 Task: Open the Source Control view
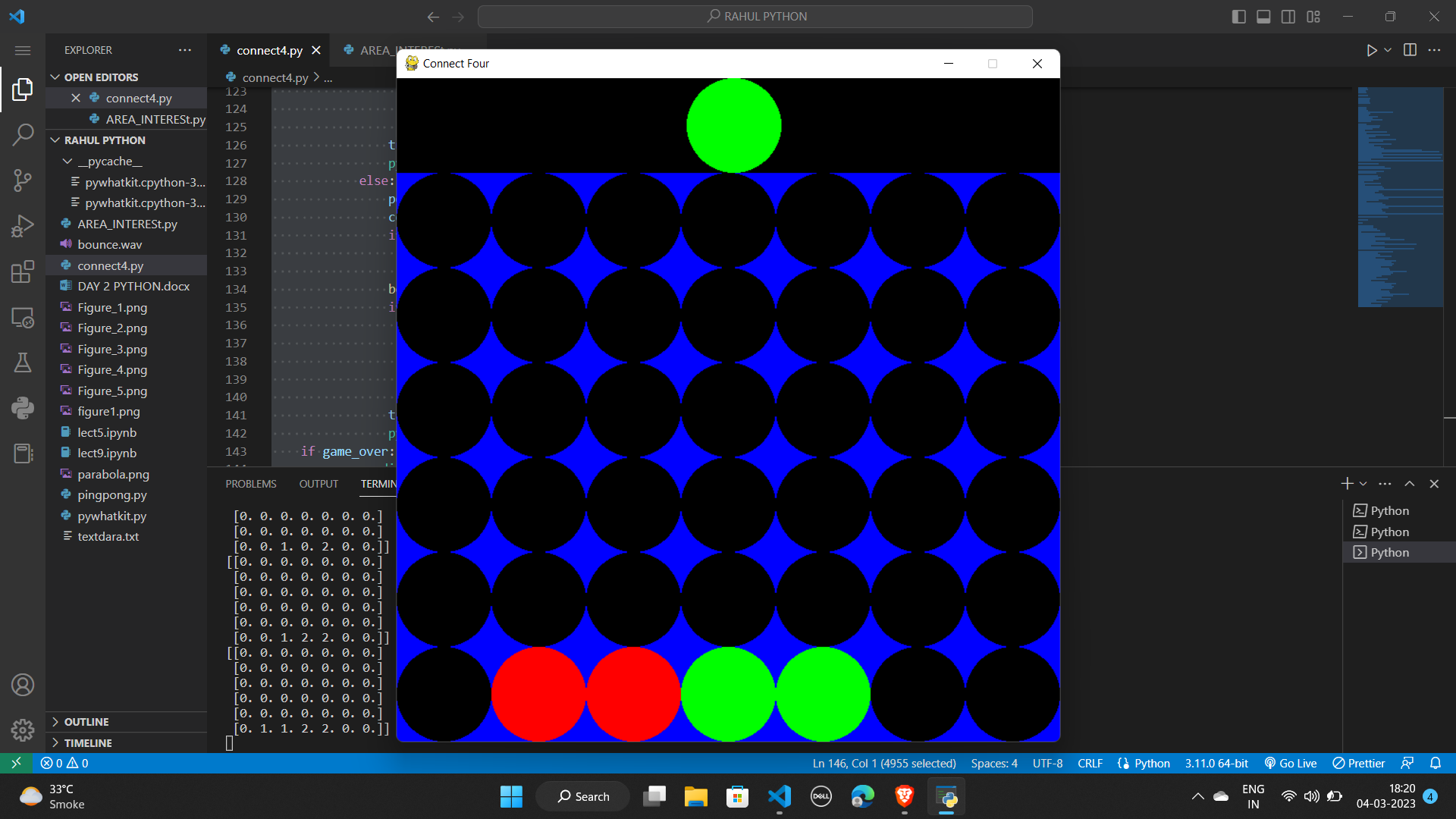23,180
